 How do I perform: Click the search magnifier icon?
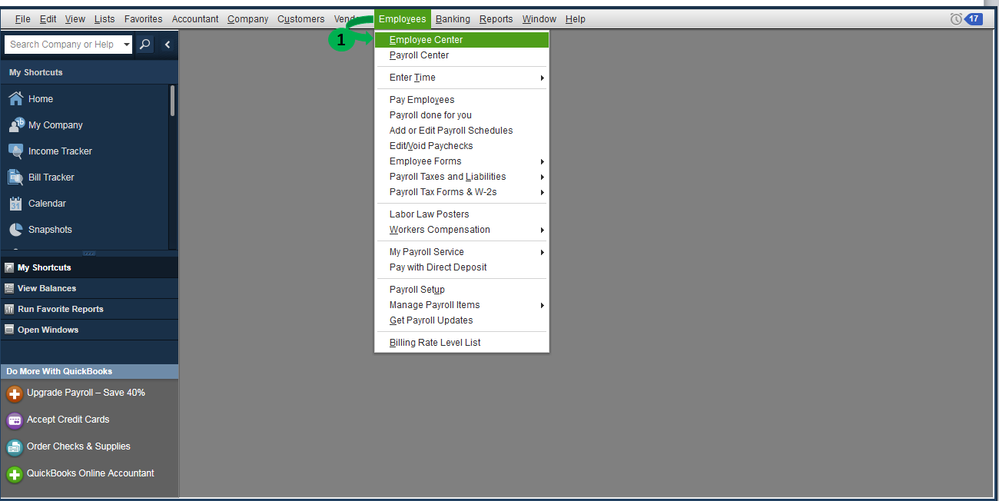(145, 44)
